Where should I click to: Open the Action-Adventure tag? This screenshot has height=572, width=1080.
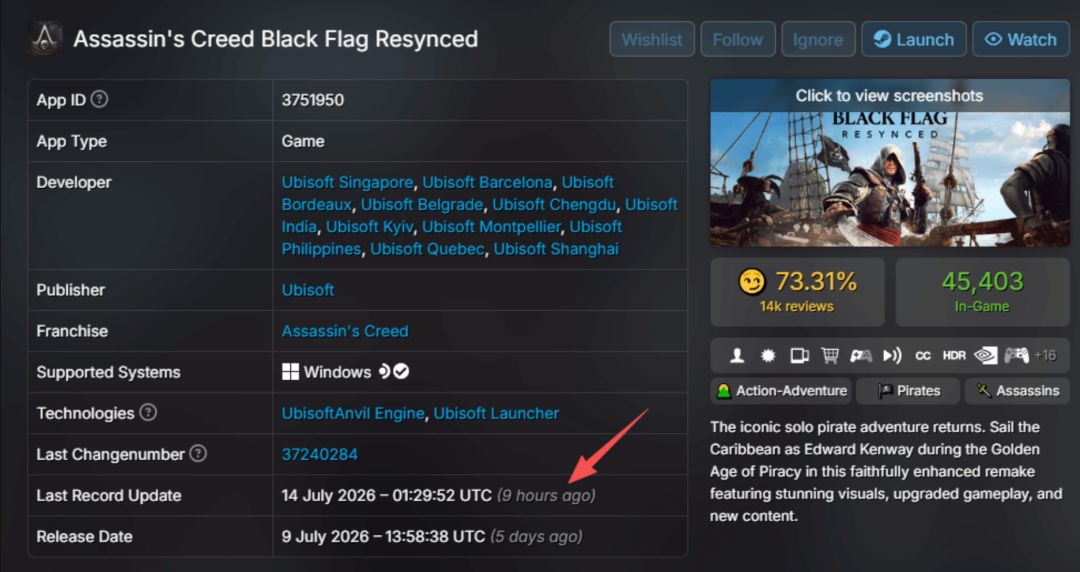tap(780, 391)
